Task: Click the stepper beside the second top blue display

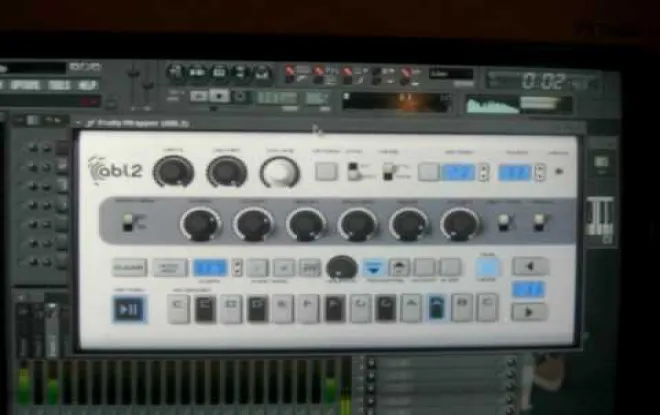Action: pyautogui.click(x=540, y=173)
